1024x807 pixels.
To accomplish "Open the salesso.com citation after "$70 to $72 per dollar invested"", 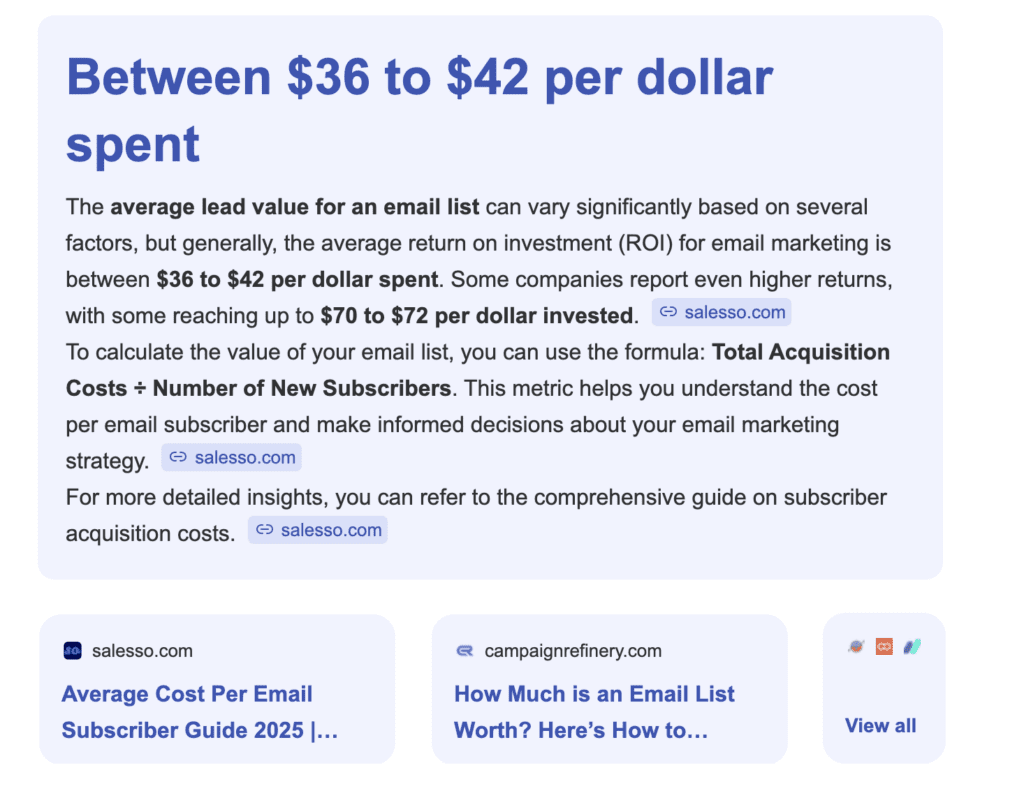I will point(734,313).
